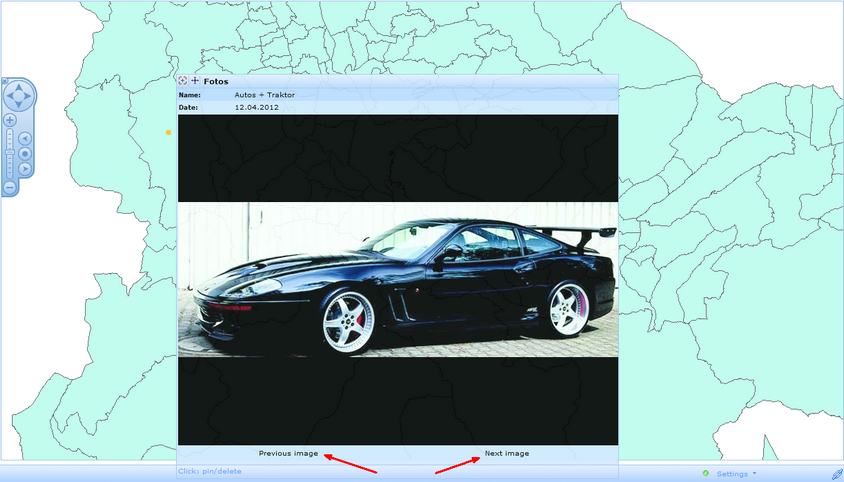Close the navigation control with its small X
The width and height of the screenshot is (844, 482).
point(5,81)
